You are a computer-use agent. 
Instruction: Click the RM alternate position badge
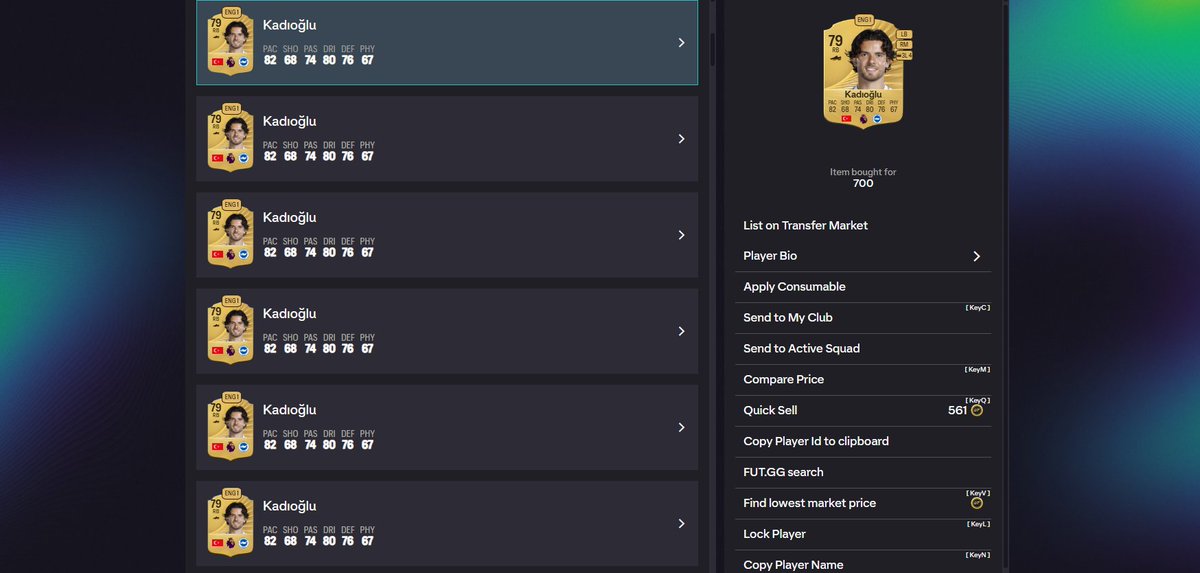coord(905,44)
